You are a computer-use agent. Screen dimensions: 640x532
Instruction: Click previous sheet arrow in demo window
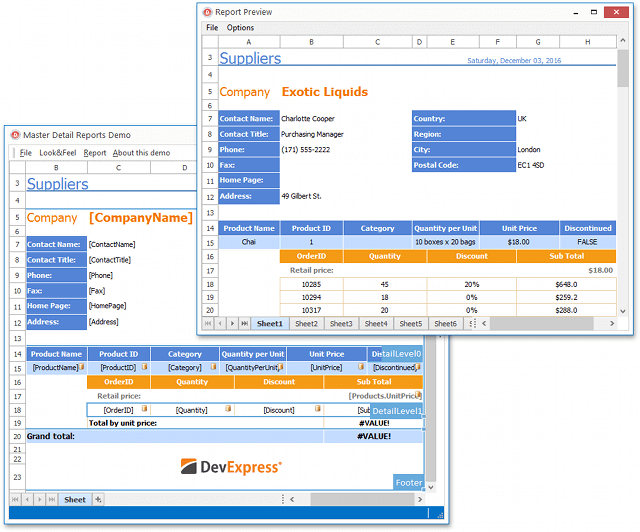27,499
